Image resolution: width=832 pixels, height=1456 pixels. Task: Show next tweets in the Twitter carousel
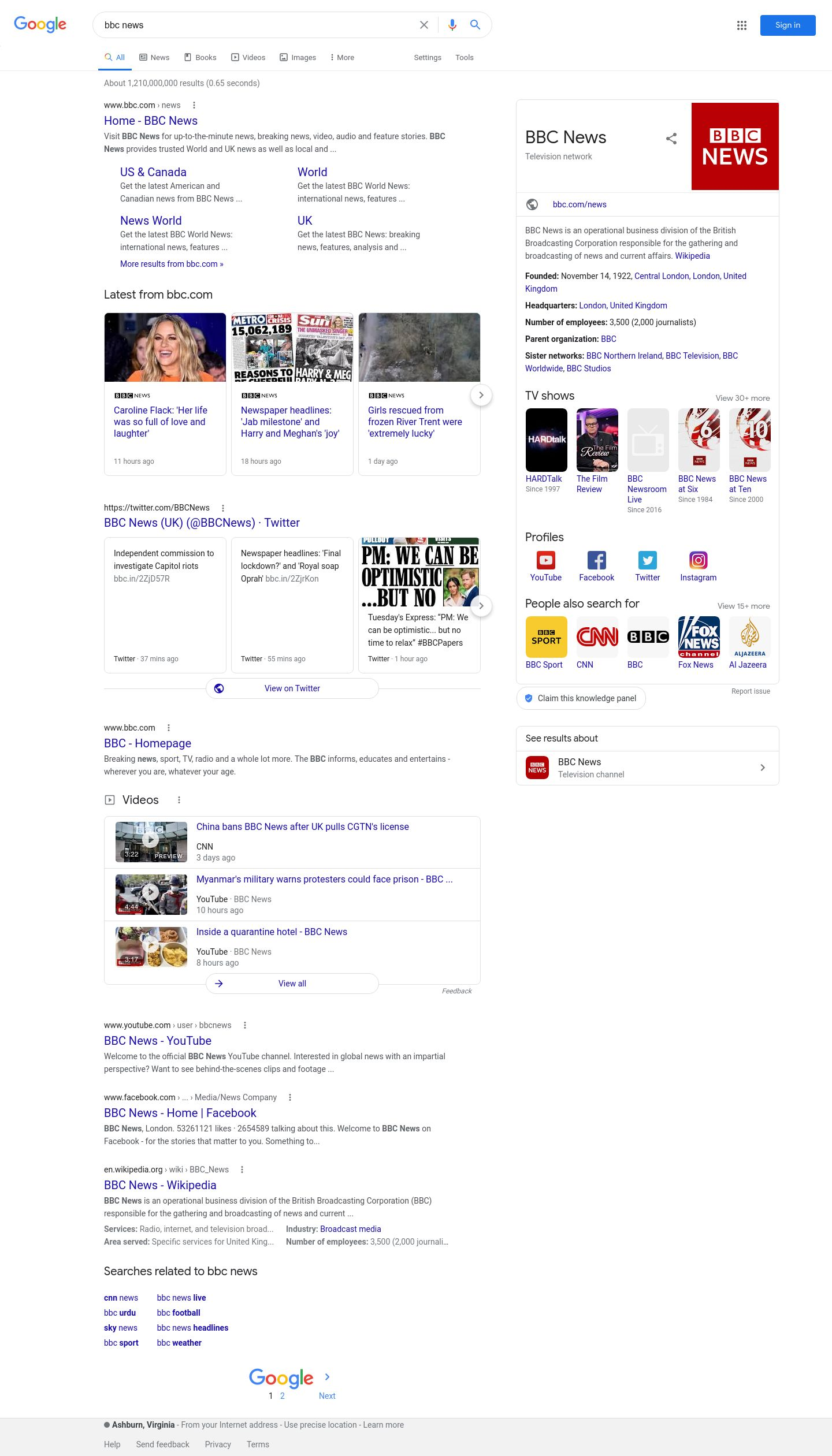click(481, 606)
